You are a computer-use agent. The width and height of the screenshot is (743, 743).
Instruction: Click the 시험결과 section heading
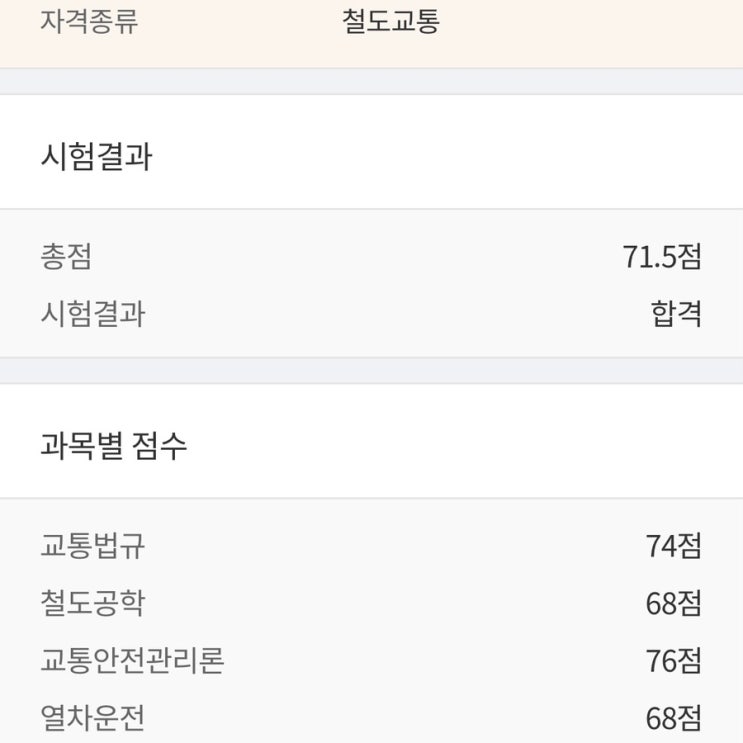click(x=97, y=156)
